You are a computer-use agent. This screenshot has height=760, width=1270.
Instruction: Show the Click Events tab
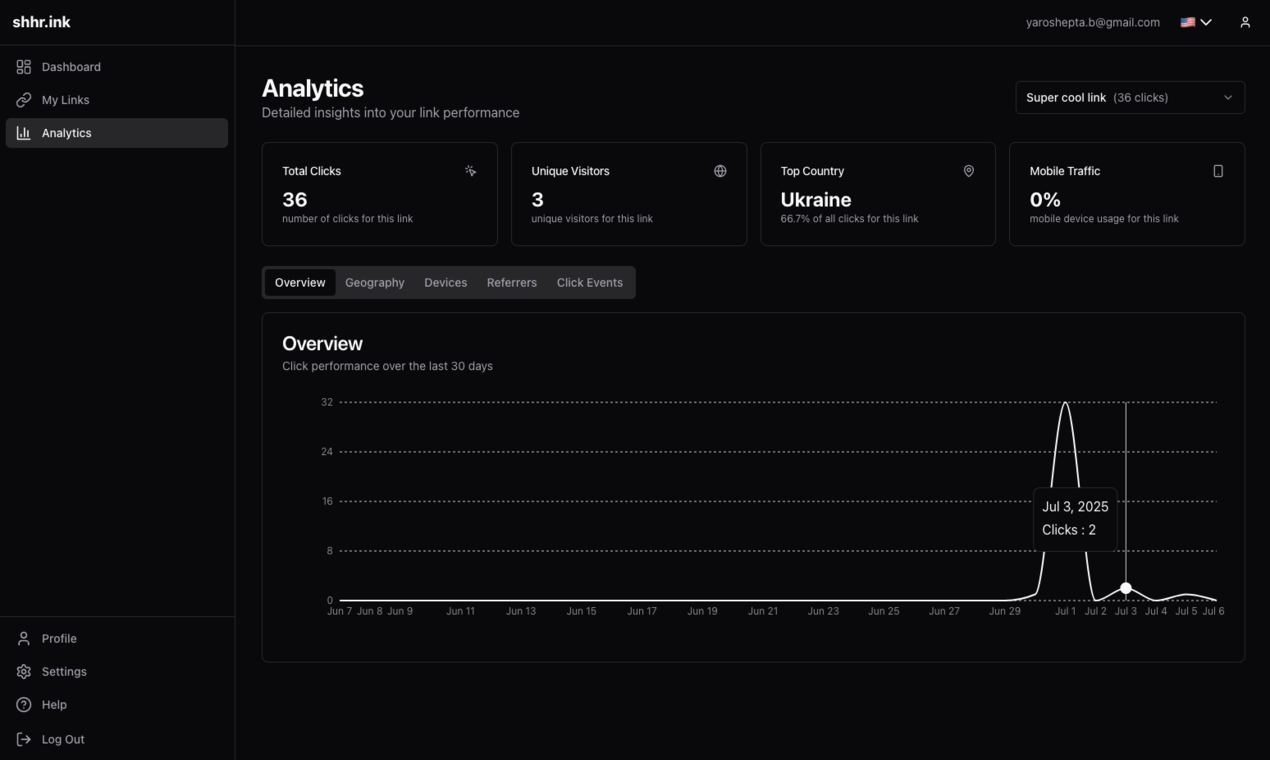[589, 283]
